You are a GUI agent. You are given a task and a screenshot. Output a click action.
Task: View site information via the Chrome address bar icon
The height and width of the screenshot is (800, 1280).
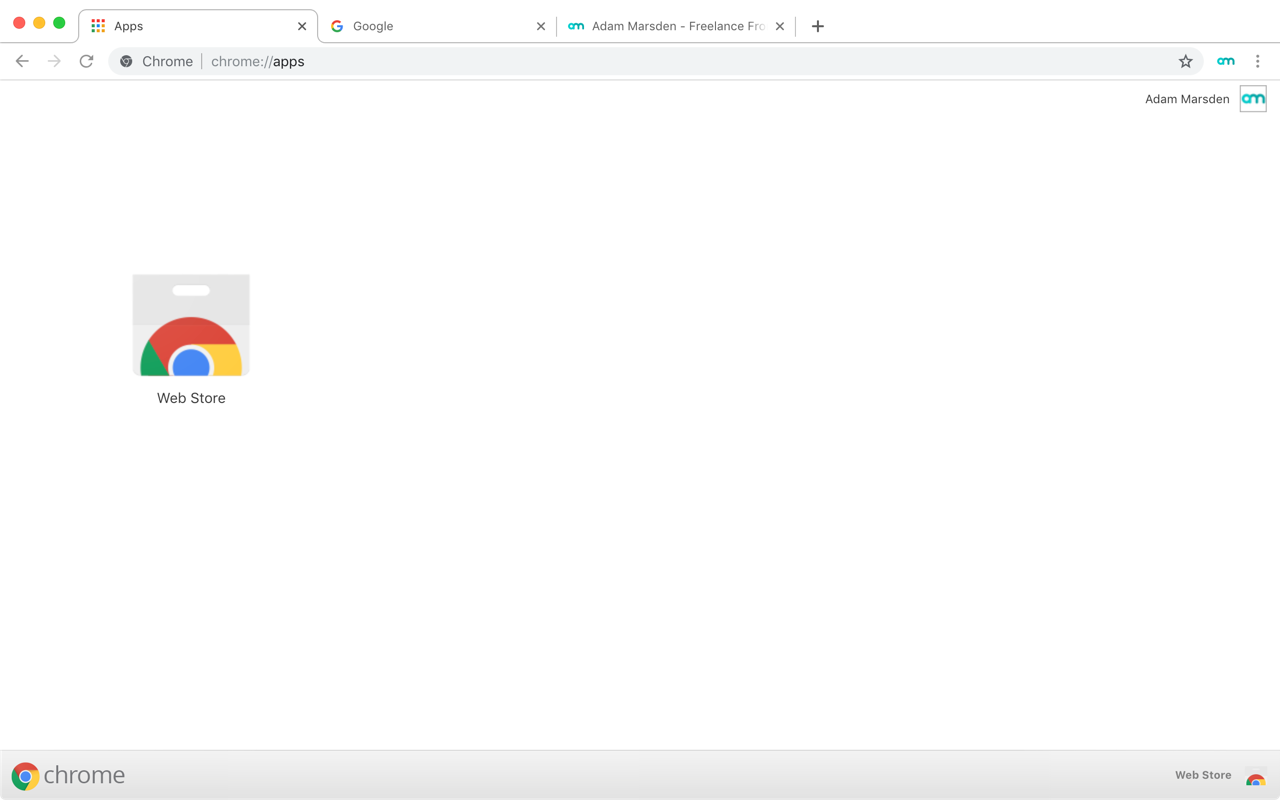126,61
